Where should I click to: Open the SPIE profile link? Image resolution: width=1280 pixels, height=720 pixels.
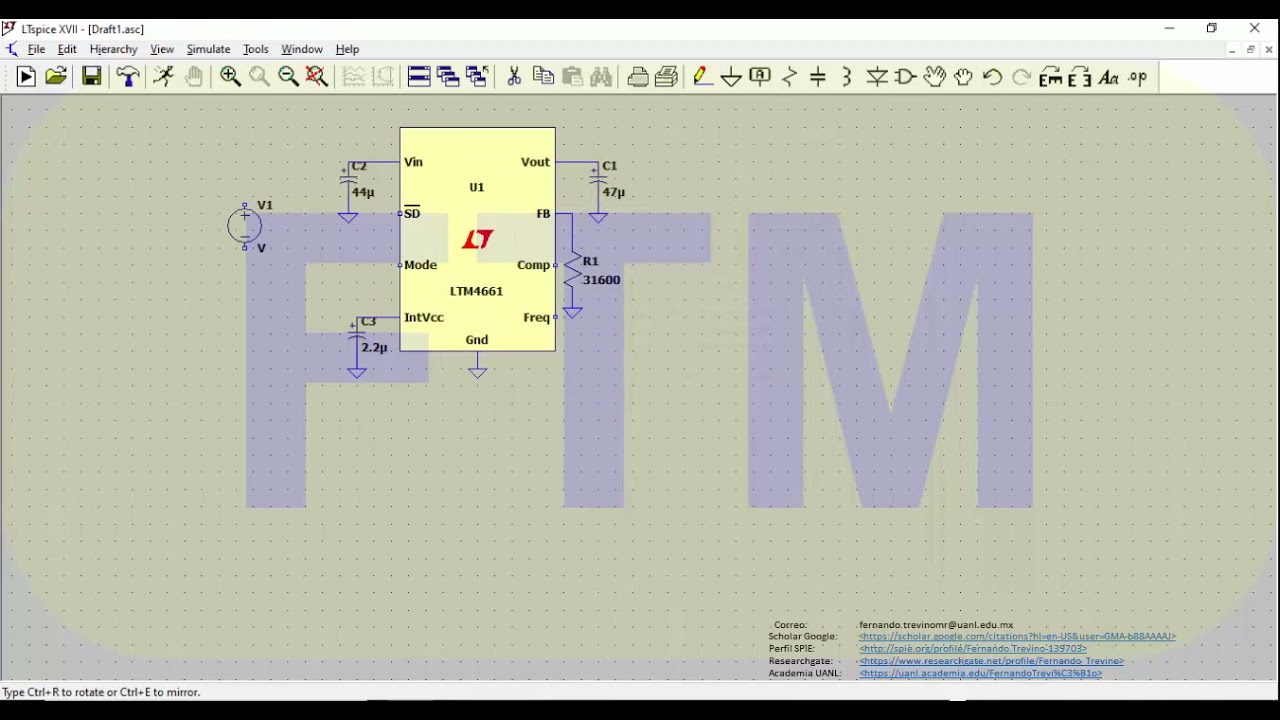(972, 649)
